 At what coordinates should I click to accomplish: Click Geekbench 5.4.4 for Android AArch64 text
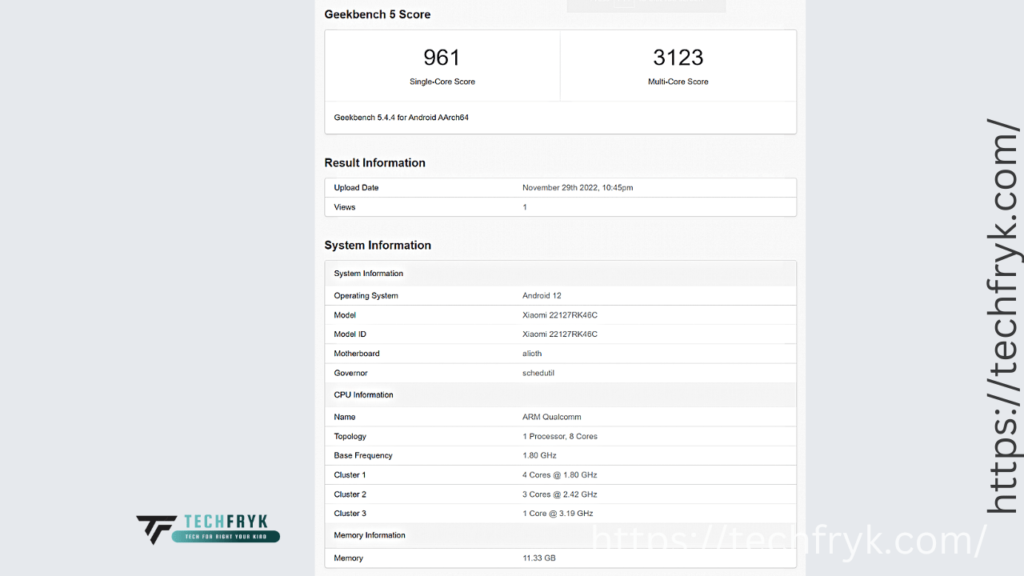pos(401,118)
